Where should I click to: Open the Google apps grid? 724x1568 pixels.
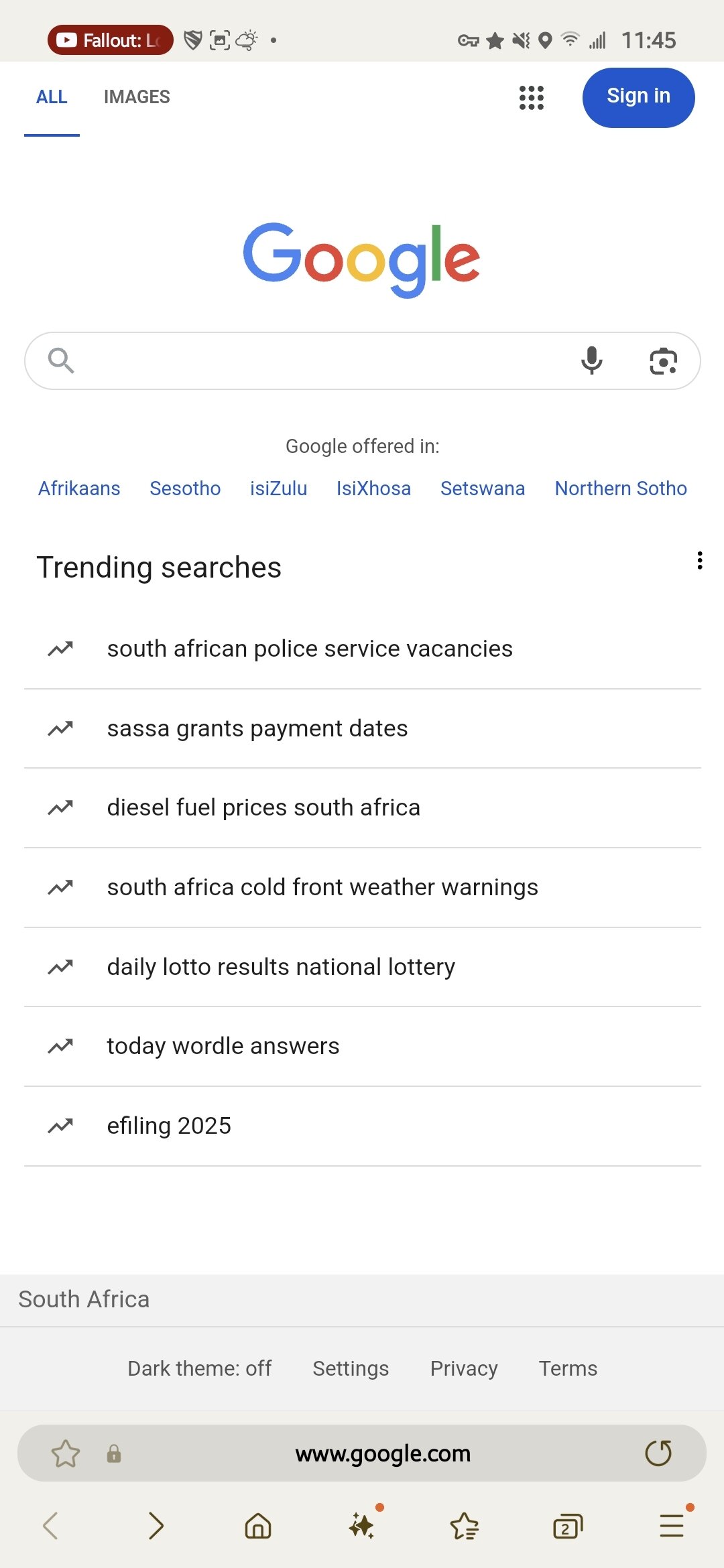pyautogui.click(x=531, y=98)
